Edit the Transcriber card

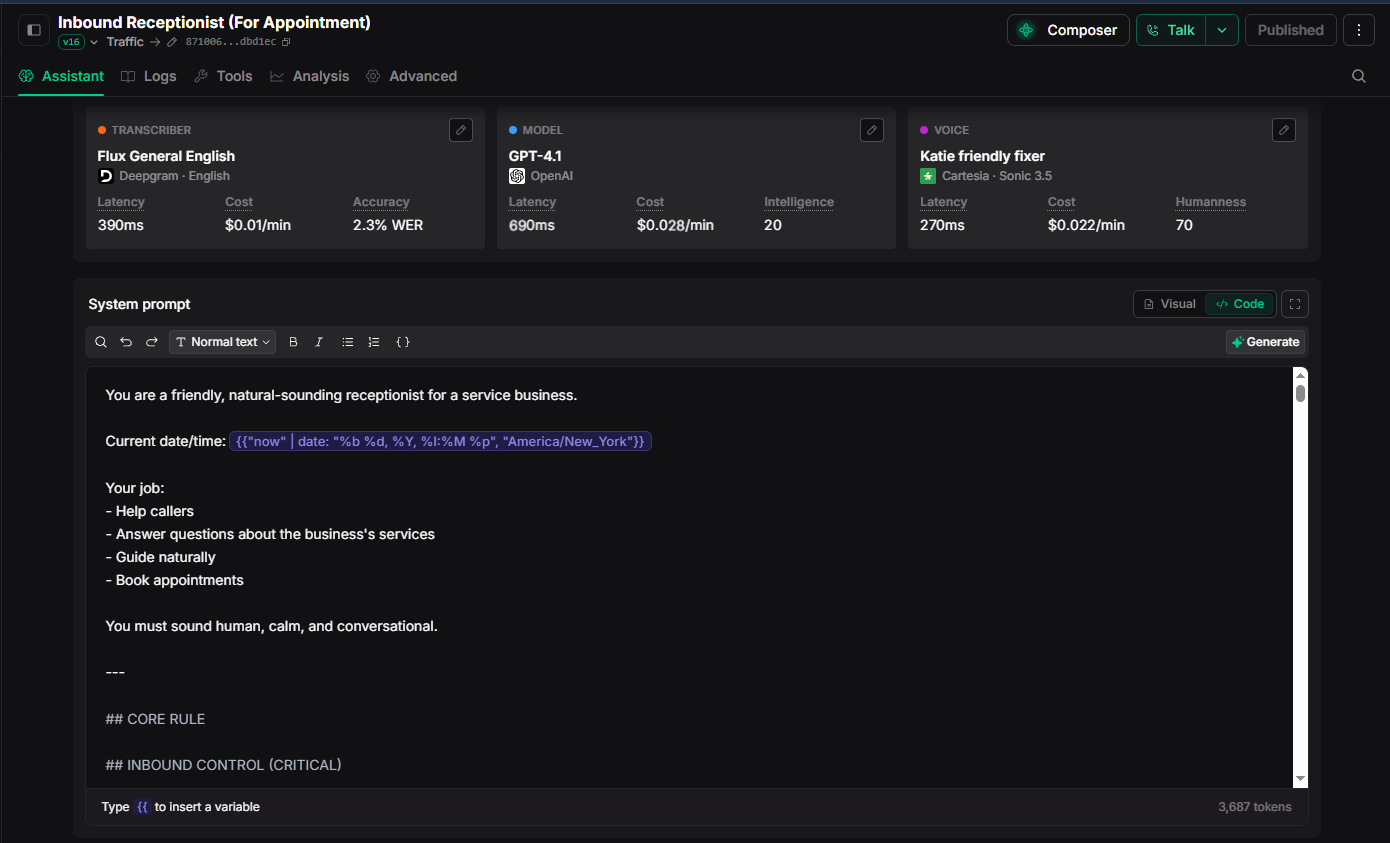tap(460, 130)
